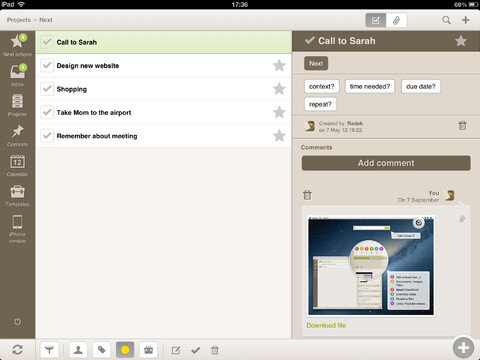
Task: Tap the briefcase icon in bottom toolbar
Action: 148,350
